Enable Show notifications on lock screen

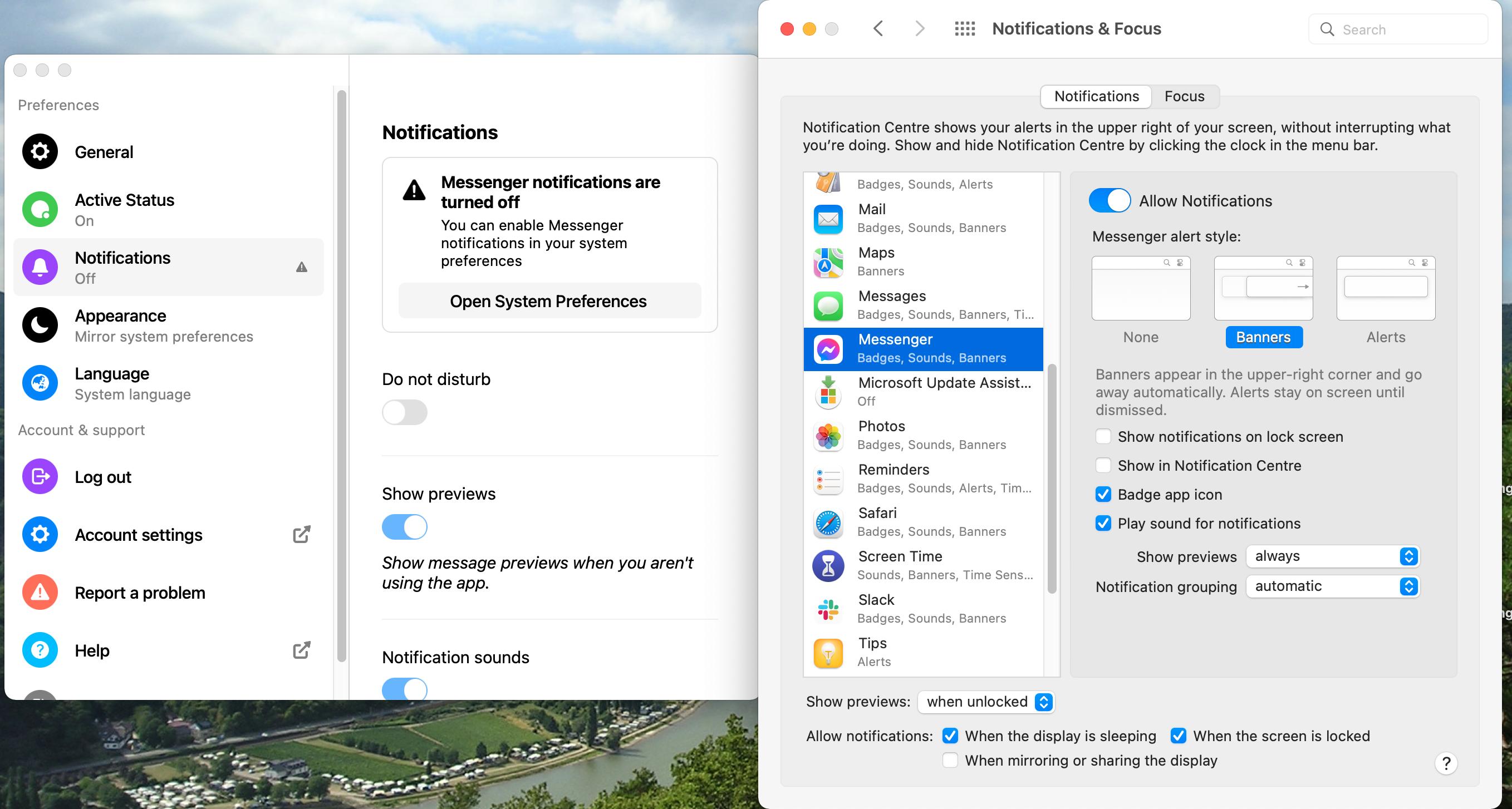1103,436
